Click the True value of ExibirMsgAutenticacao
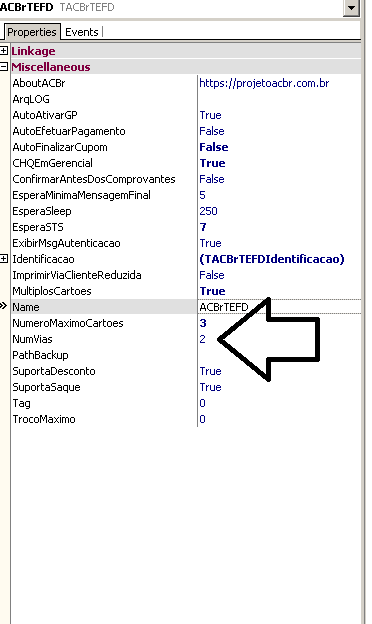The width and height of the screenshot is (372, 624). pyautogui.click(x=210, y=243)
